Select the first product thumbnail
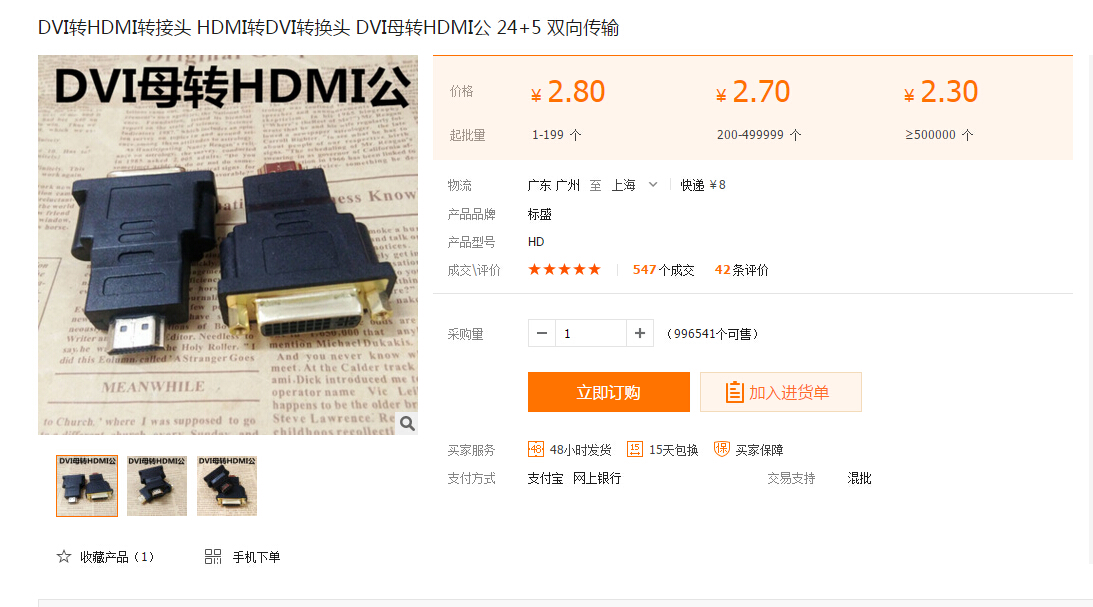This screenshot has height=607, width=1093. 87,486
